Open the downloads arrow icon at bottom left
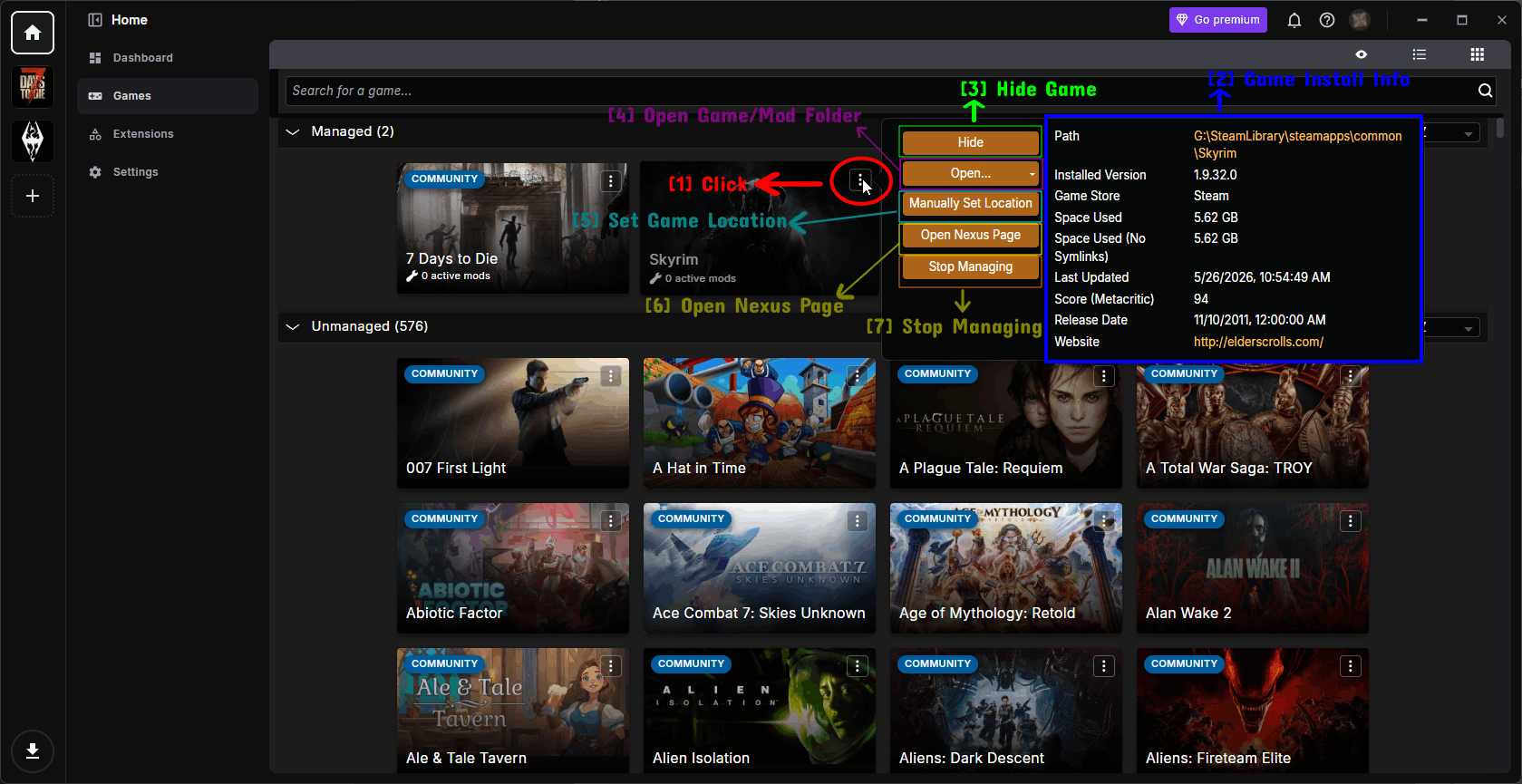1522x784 pixels. (33, 751)
